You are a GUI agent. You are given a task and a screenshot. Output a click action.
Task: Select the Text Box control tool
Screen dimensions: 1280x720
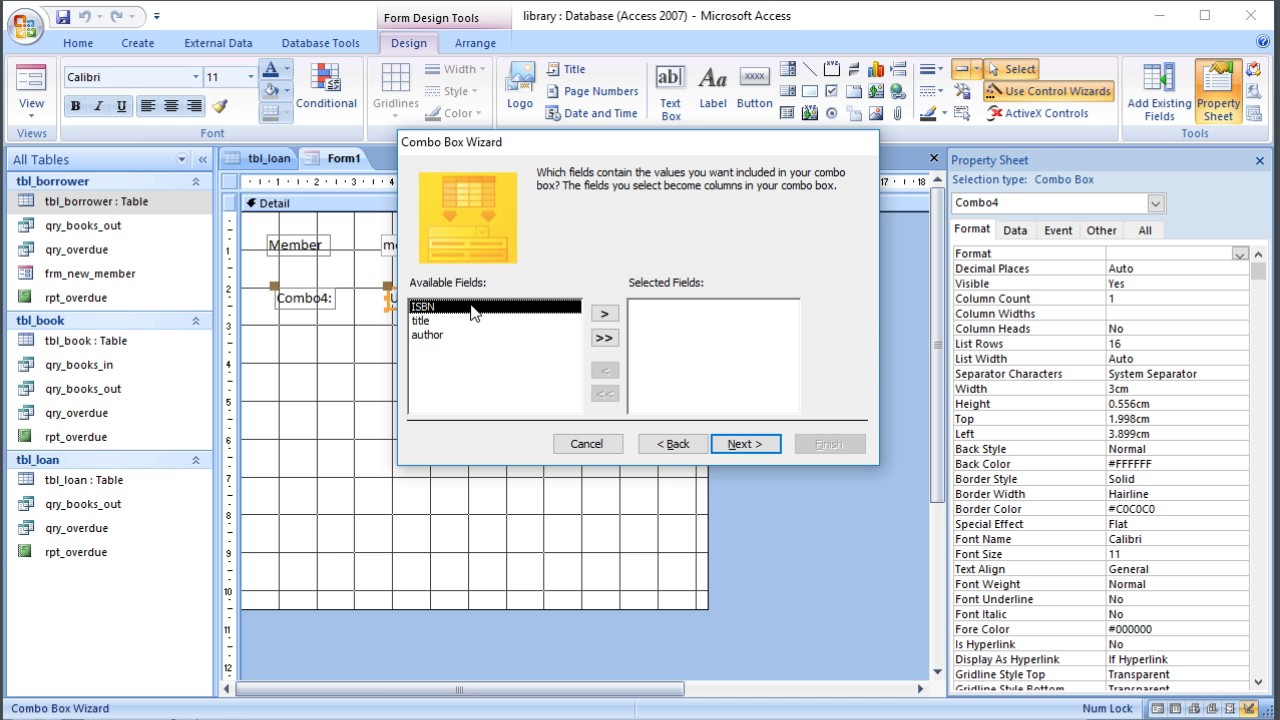pos(671,93)
